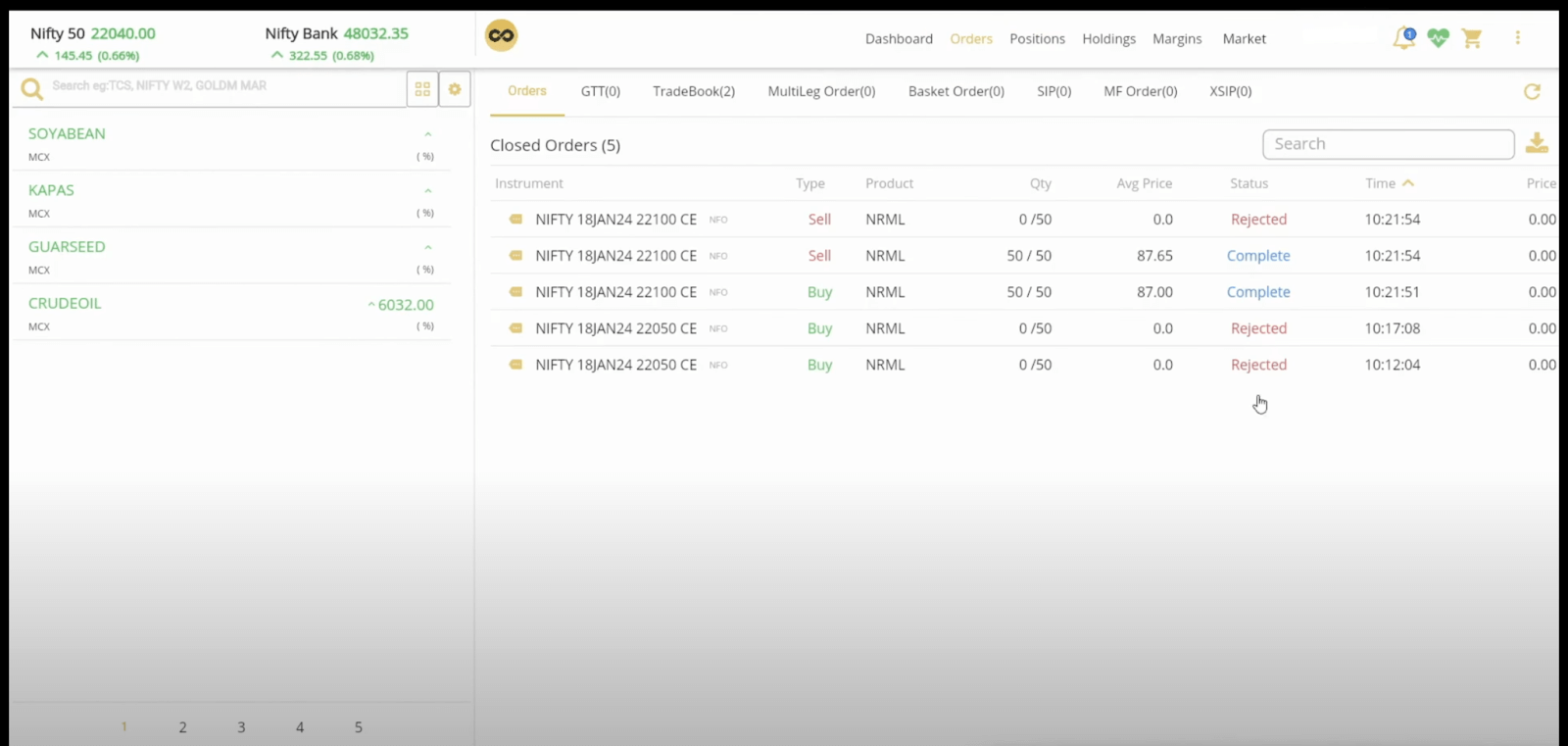Download closed orders report
Viewport: 1568px width, 746px height.
coord(1537,143)
